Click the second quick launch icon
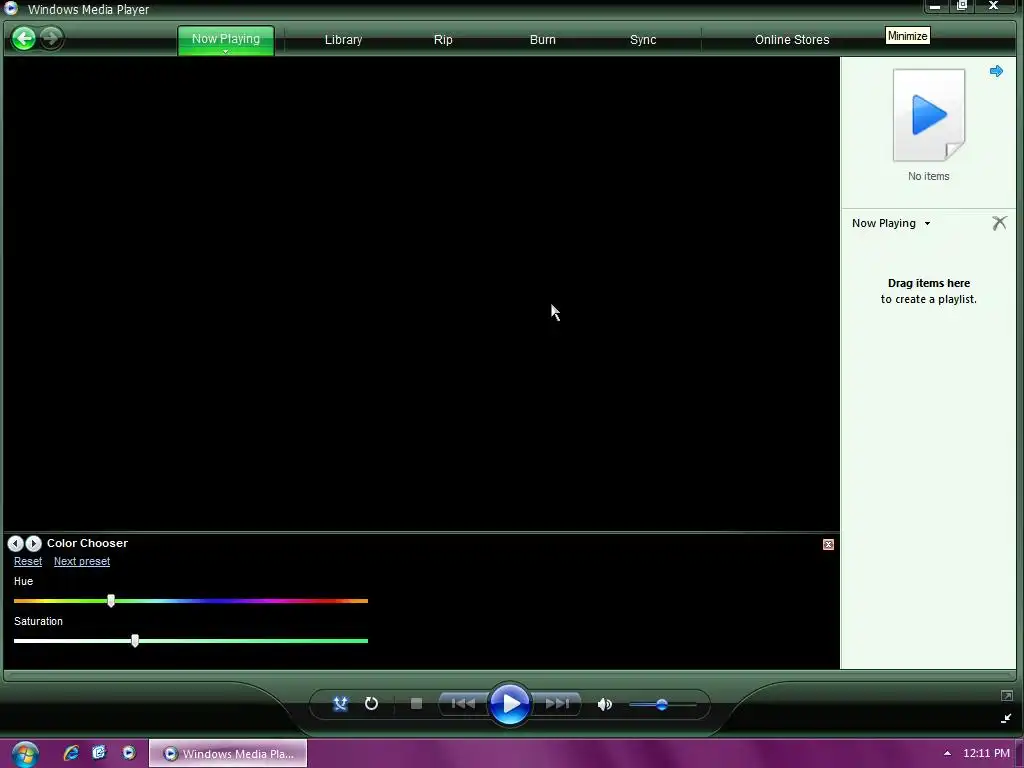The image size is (1024, 768). tap(99, 753)
